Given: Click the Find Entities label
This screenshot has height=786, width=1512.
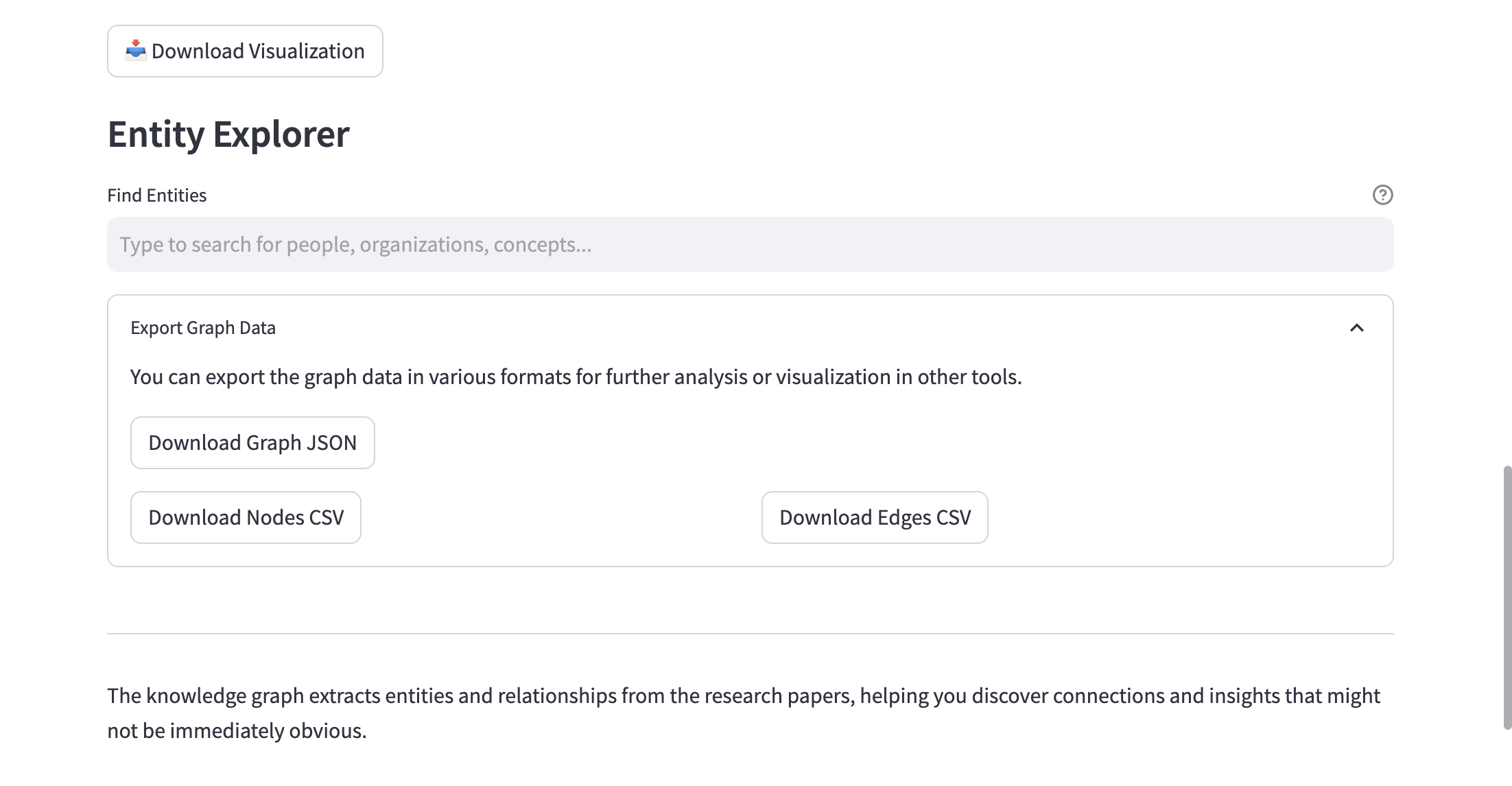Looking at the screenshot, I should pos(157,195).
